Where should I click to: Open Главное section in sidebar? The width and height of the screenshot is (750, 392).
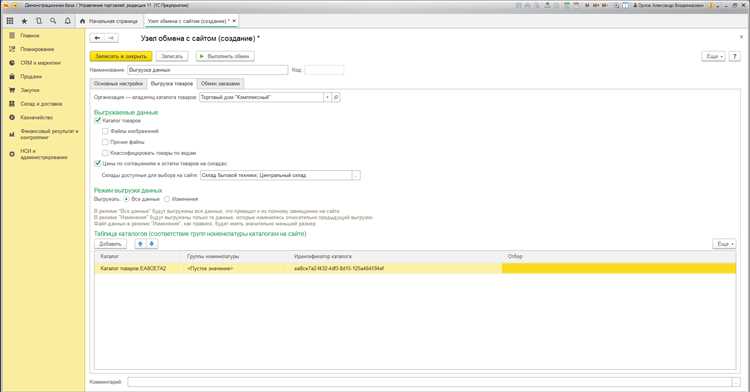(x=30, y=36)
